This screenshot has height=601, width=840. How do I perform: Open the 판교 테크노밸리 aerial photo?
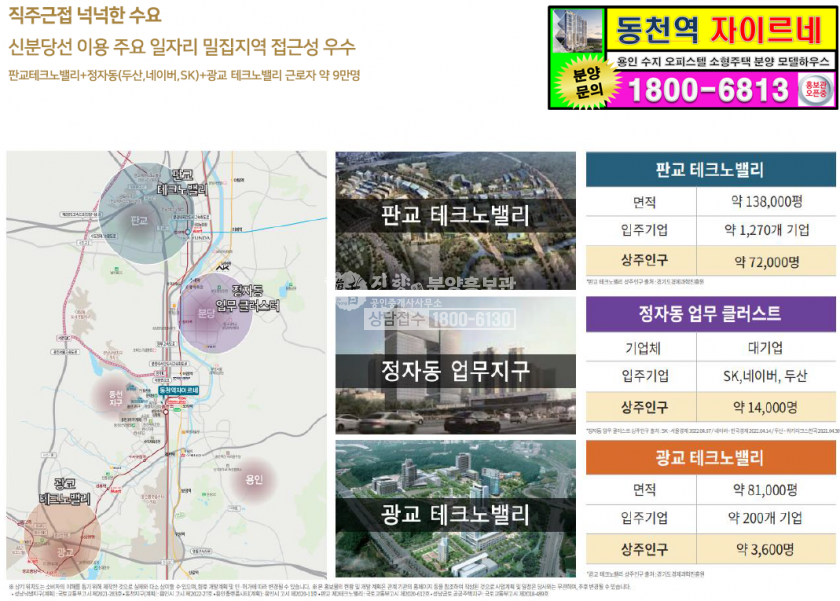point(455,220)
